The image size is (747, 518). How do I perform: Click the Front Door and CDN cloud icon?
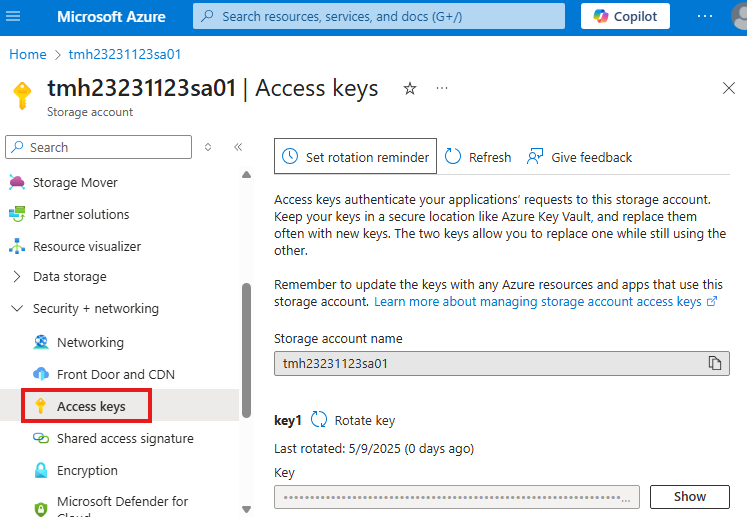coord(41,374)
